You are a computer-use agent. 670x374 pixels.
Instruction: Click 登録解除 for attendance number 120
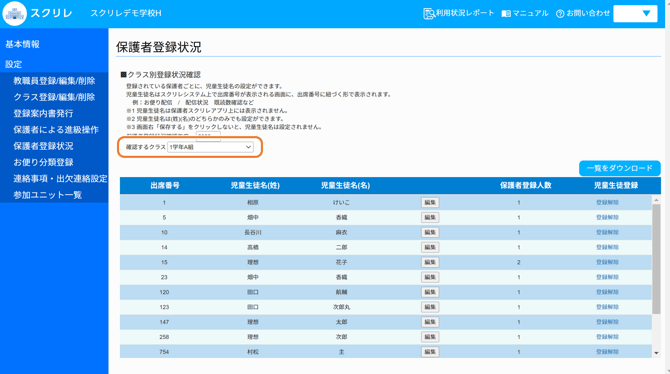pyautogui.click(x=607, y=292)
